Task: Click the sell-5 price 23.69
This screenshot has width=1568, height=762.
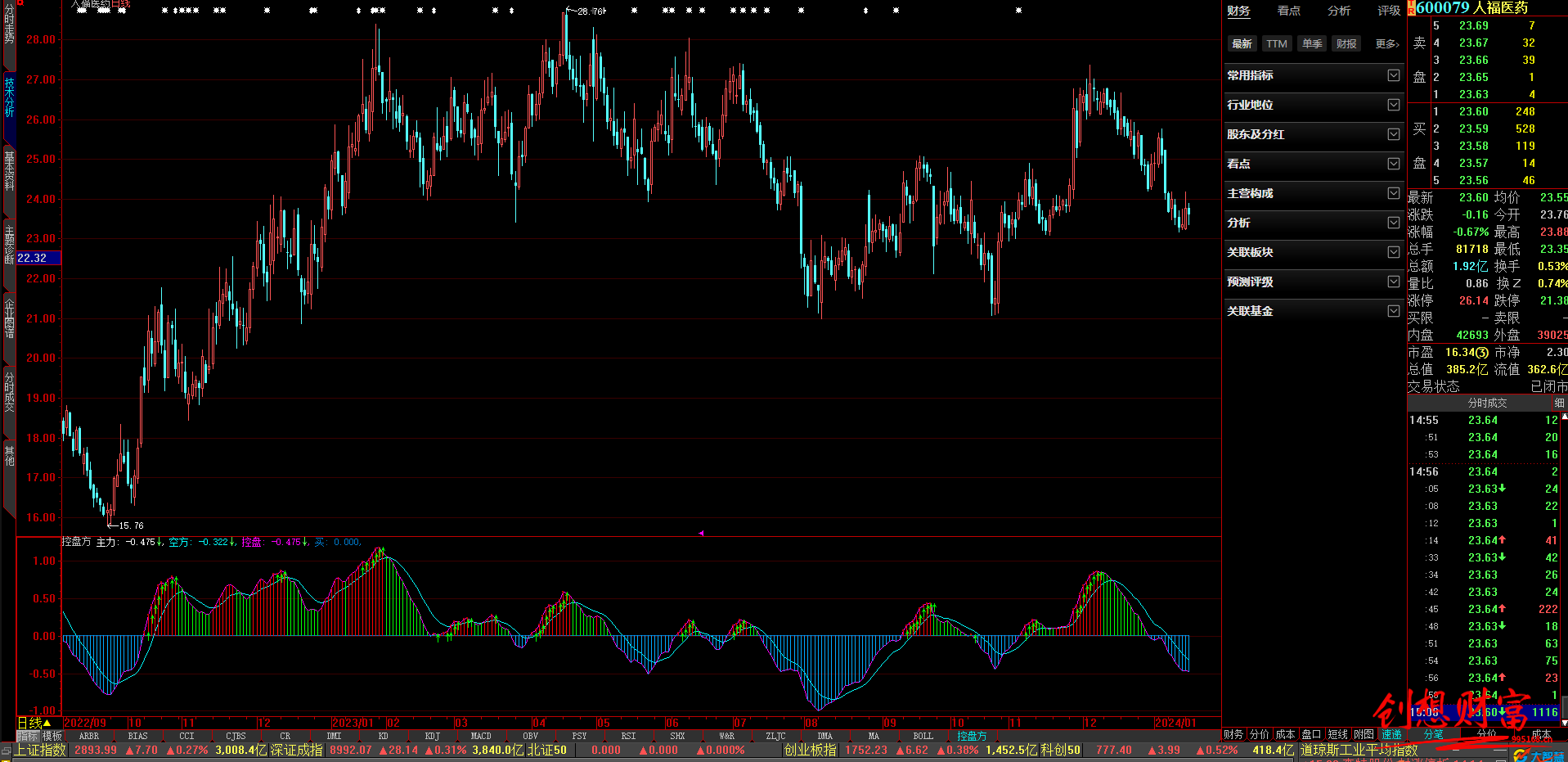Action: [x=1474, y=25]
